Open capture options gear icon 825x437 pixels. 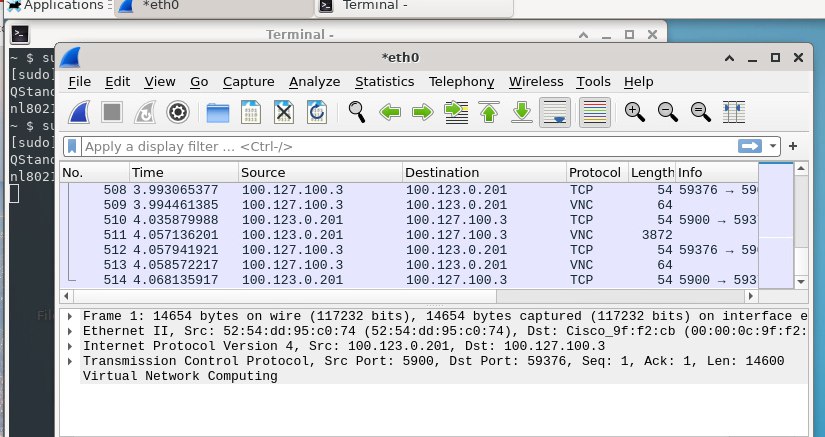point(178,112)
